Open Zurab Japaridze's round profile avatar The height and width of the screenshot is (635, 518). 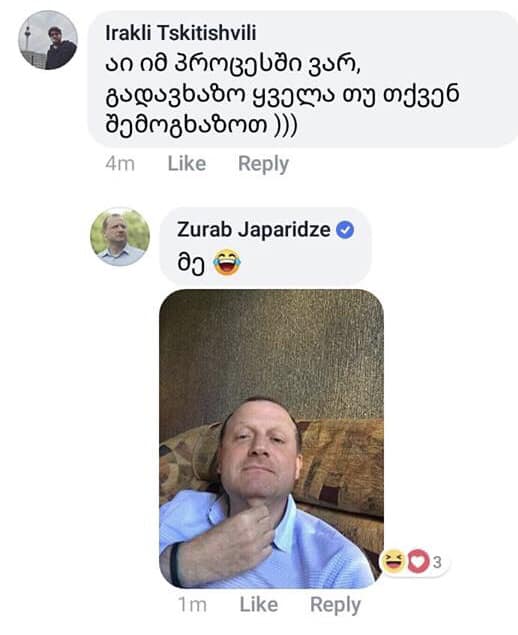pyautogui.click(x=120, y=237)
